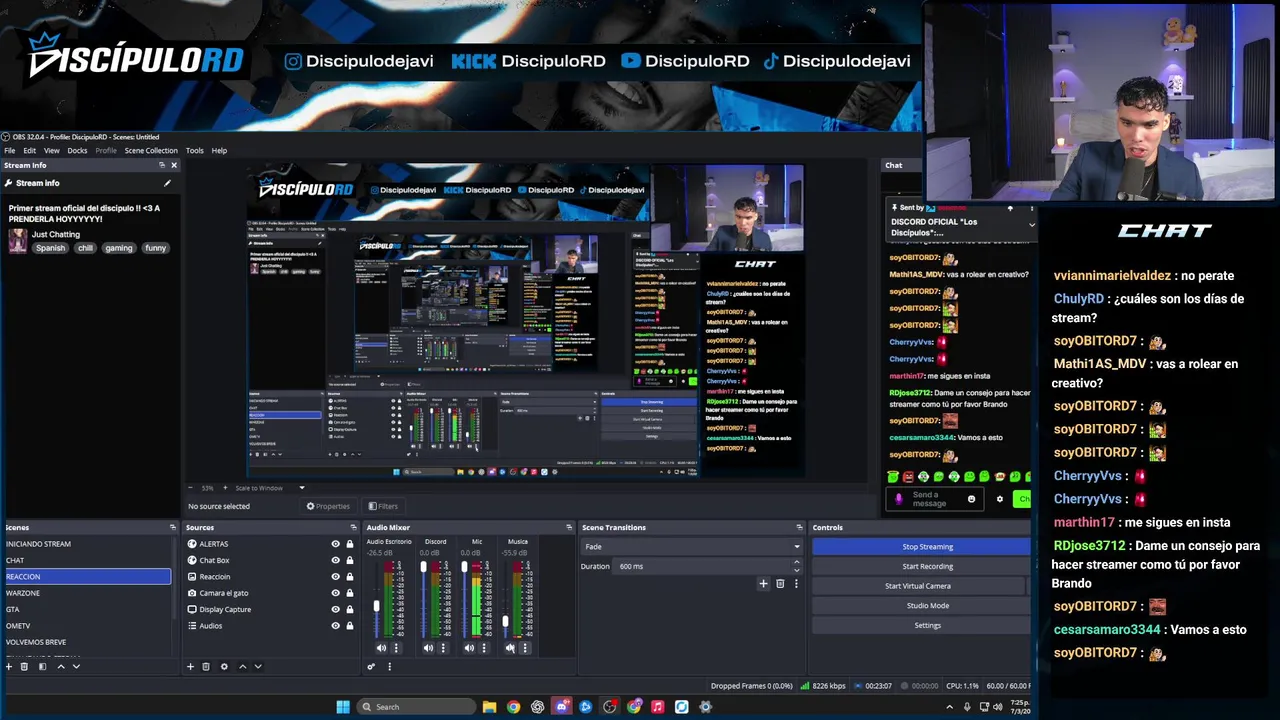This screenshot has height=720, width=1280.
Task: Remove selected scene with the trash icon
Action: [25, 666]
